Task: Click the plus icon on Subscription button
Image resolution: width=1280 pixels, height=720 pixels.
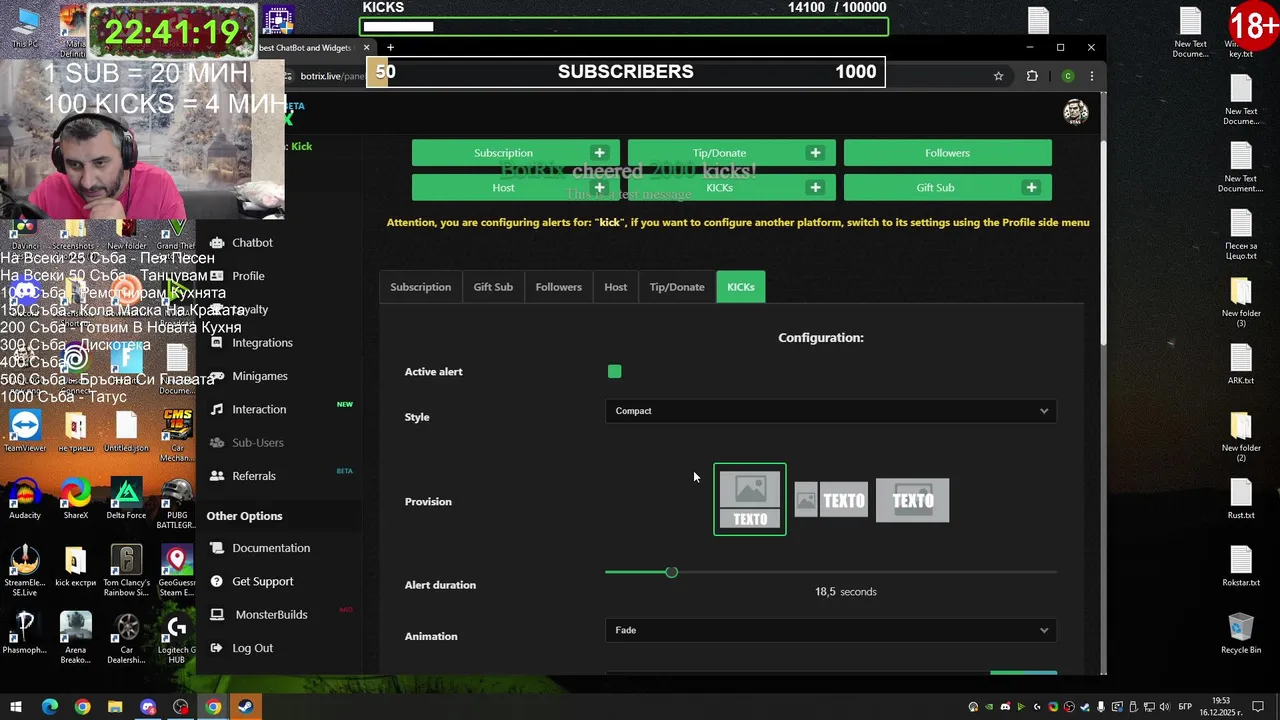Action: pos(599,153)
